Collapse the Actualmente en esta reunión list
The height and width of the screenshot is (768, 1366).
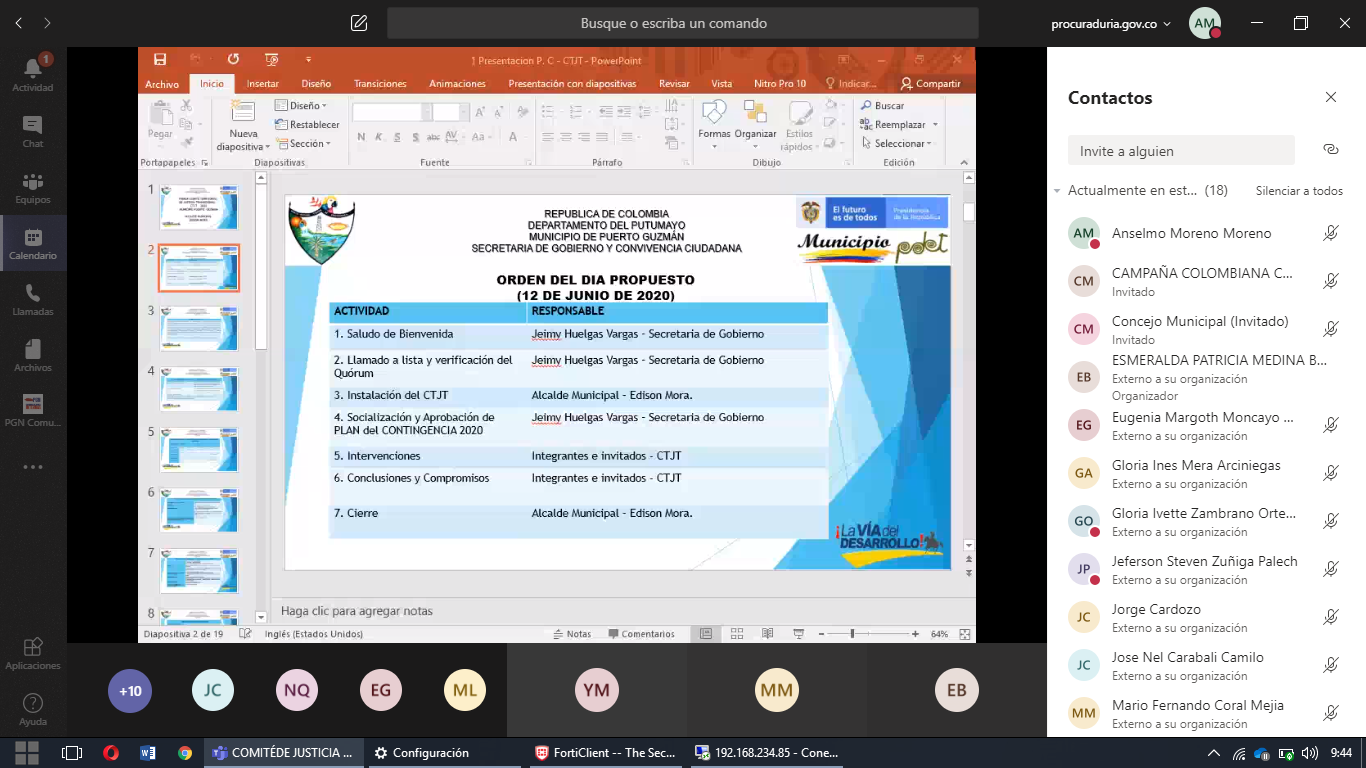tap(1057, 191)
